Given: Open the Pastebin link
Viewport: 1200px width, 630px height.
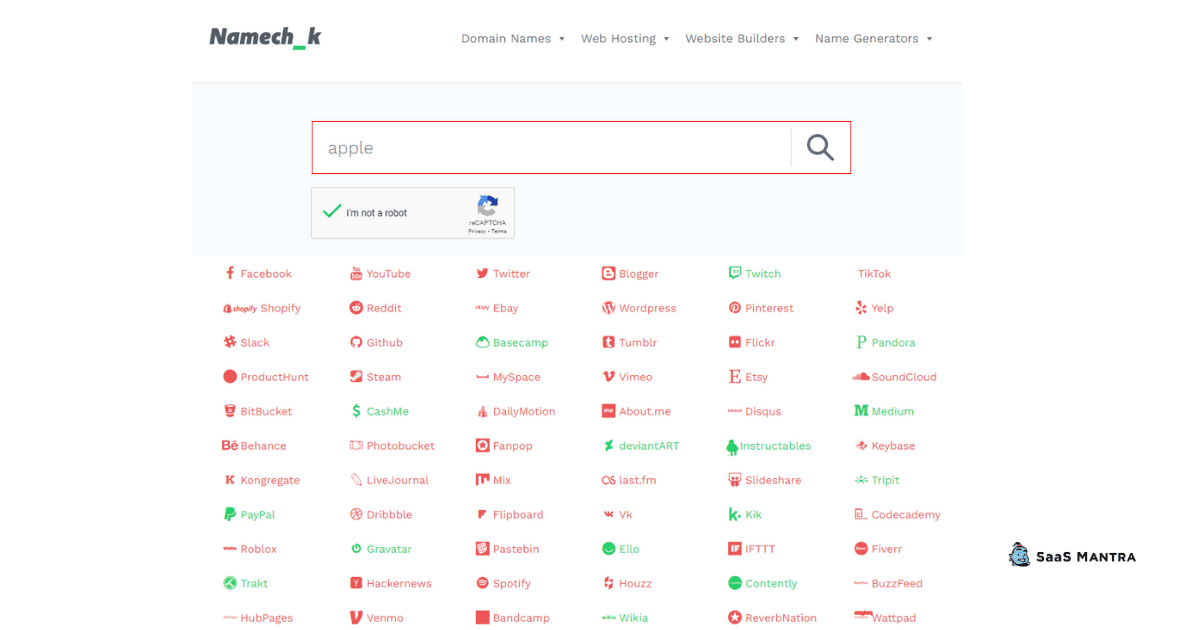Looking at the screenshot, I should 507,549.
